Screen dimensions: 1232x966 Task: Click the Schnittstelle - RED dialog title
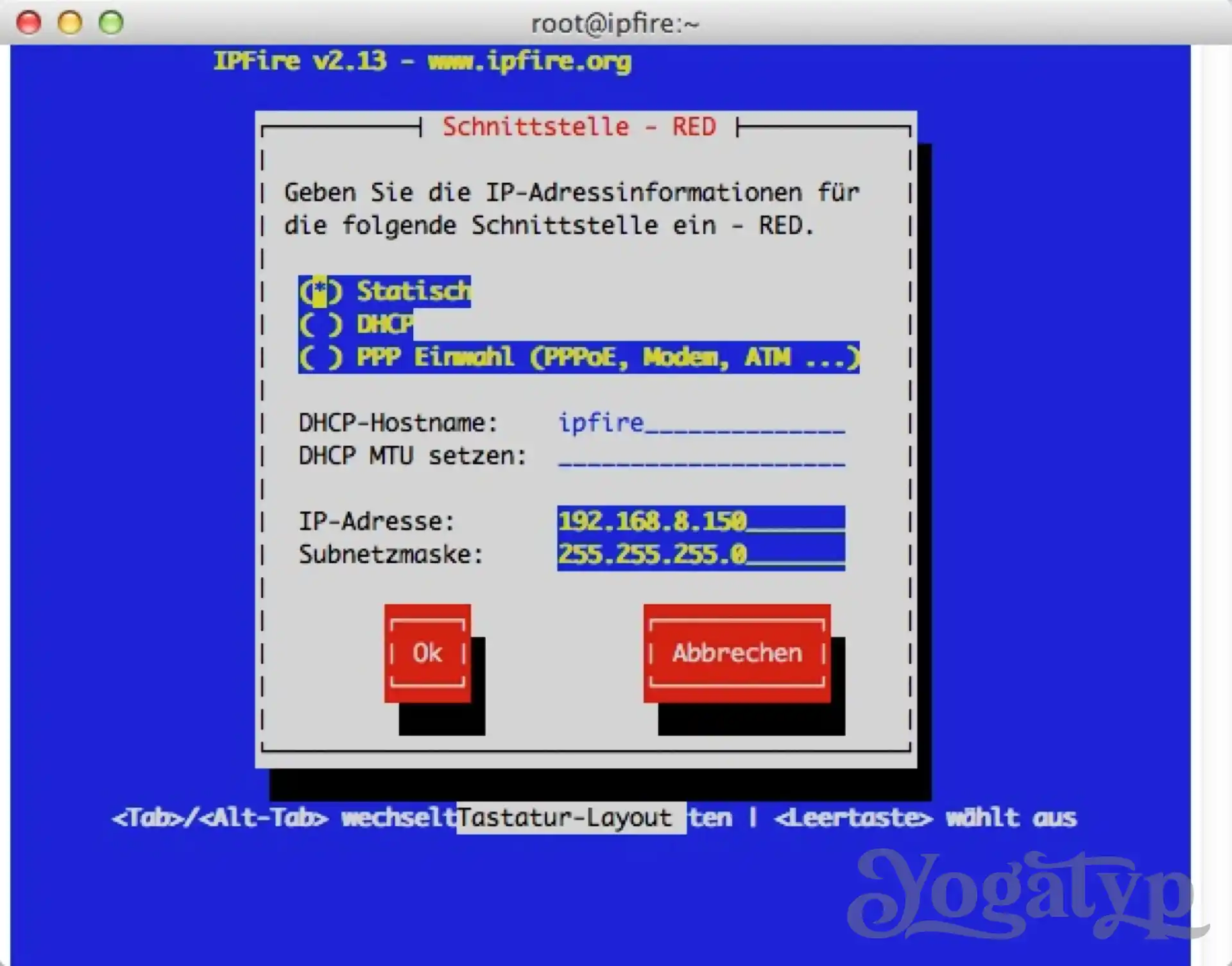coord(579,126)
